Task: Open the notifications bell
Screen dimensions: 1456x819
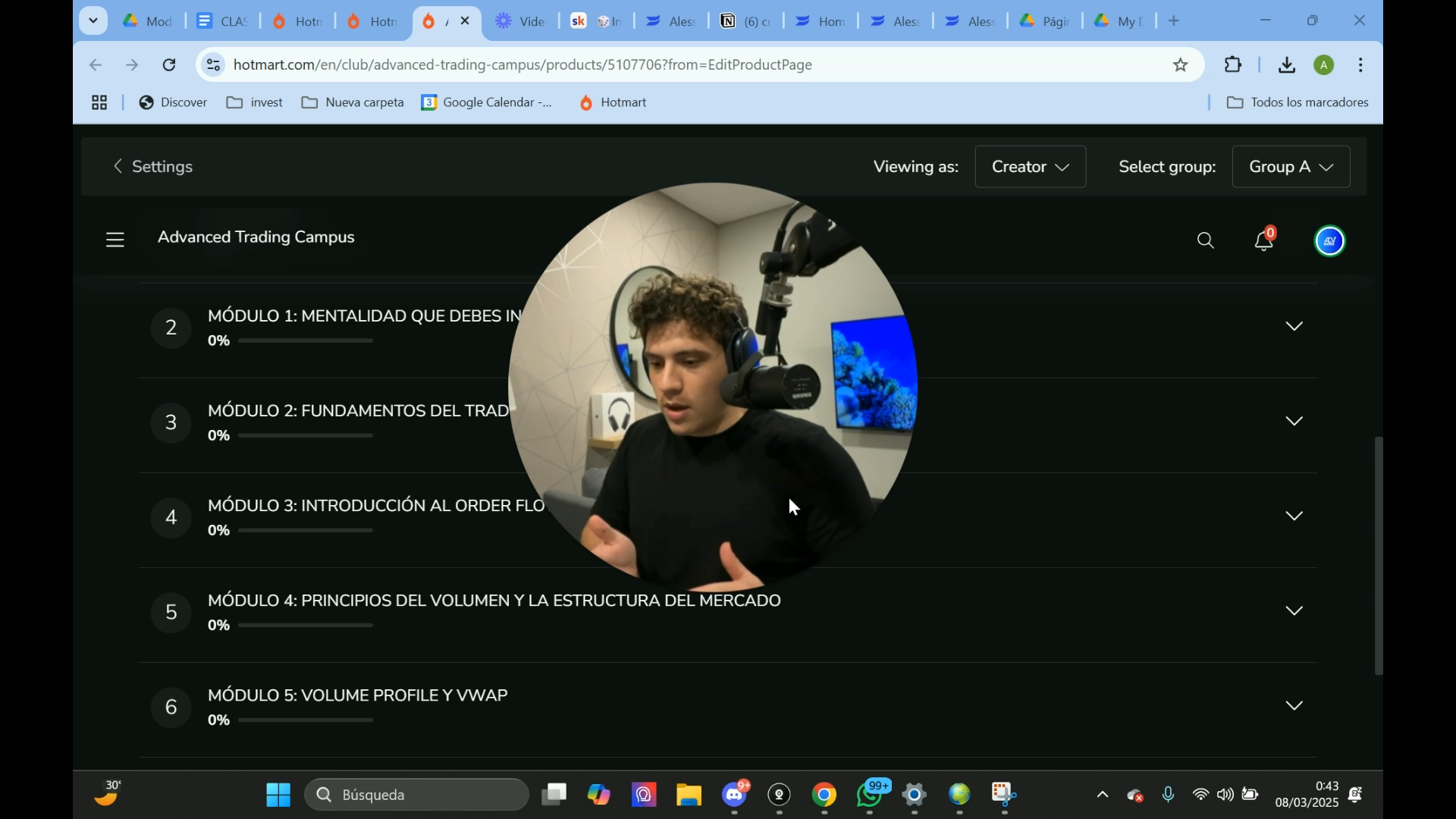Action: (1264, 240)
